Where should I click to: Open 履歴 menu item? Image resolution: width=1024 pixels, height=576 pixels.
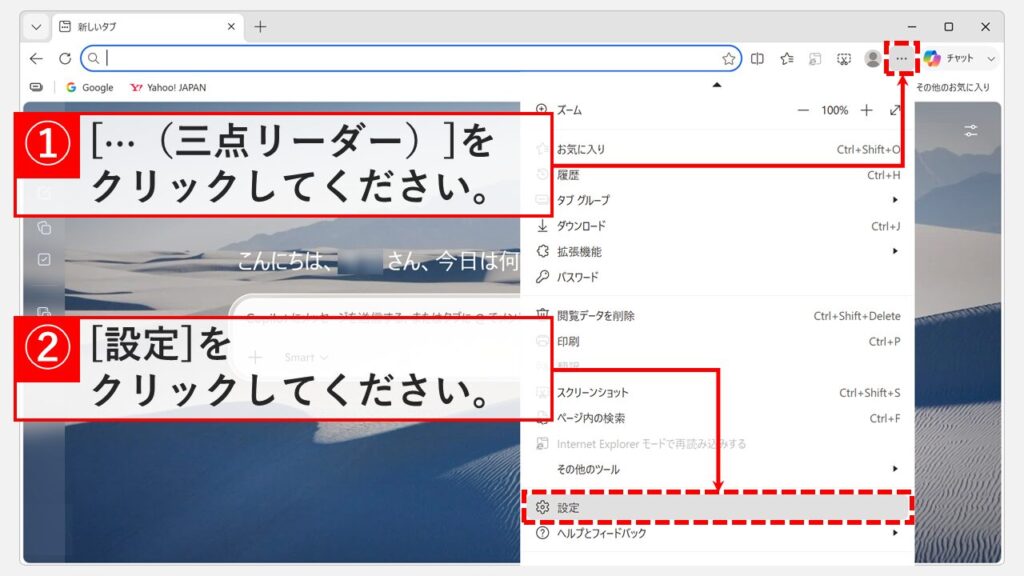coord(718,175)
